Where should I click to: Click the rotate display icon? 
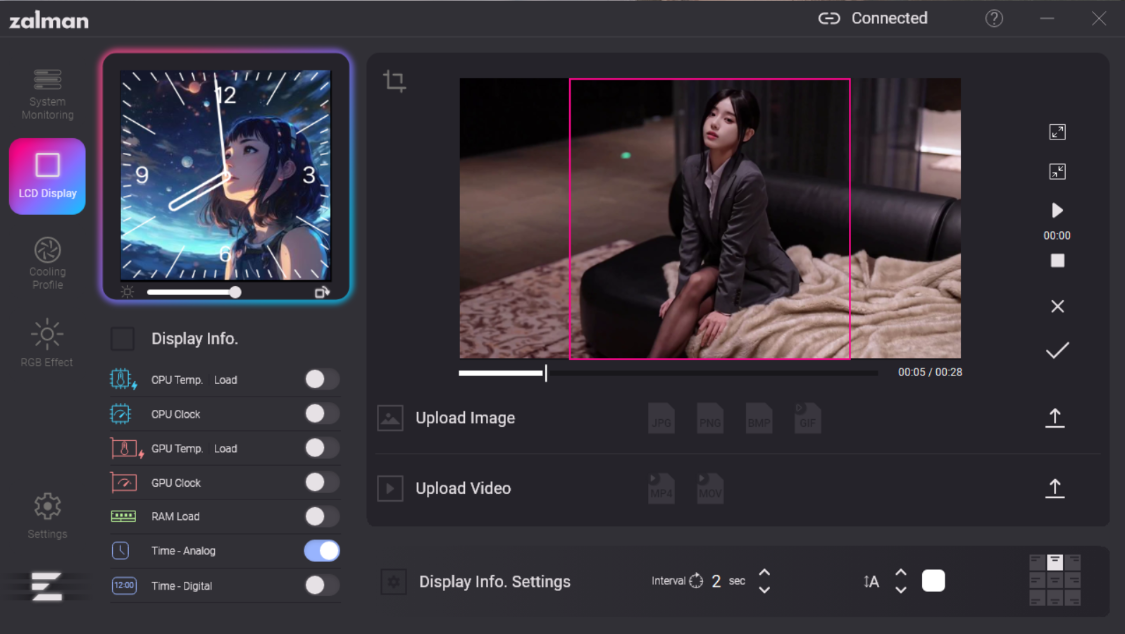322,292
